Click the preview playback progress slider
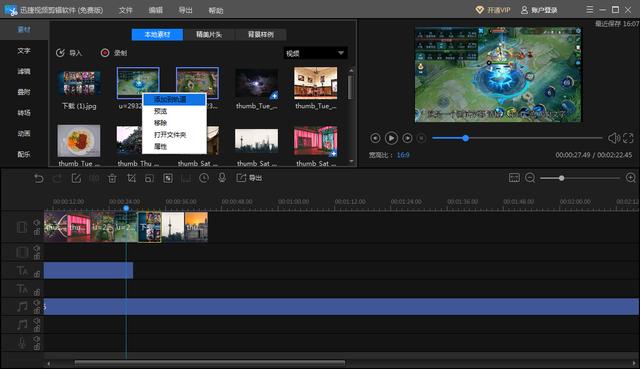Viewport: 640px width, 369px height. (x=517, y=138)
